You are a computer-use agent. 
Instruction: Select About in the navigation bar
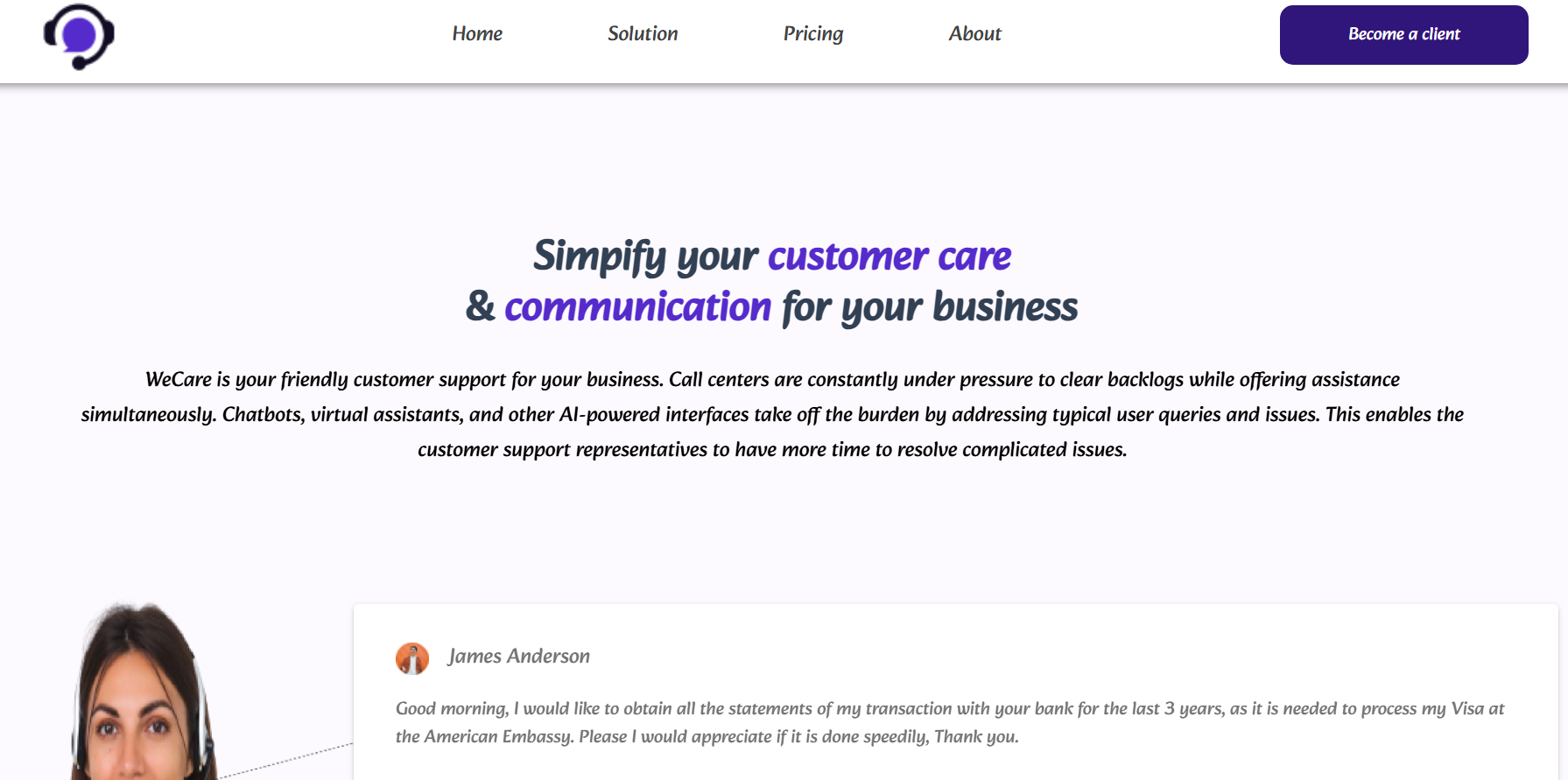tap(974, 33)
